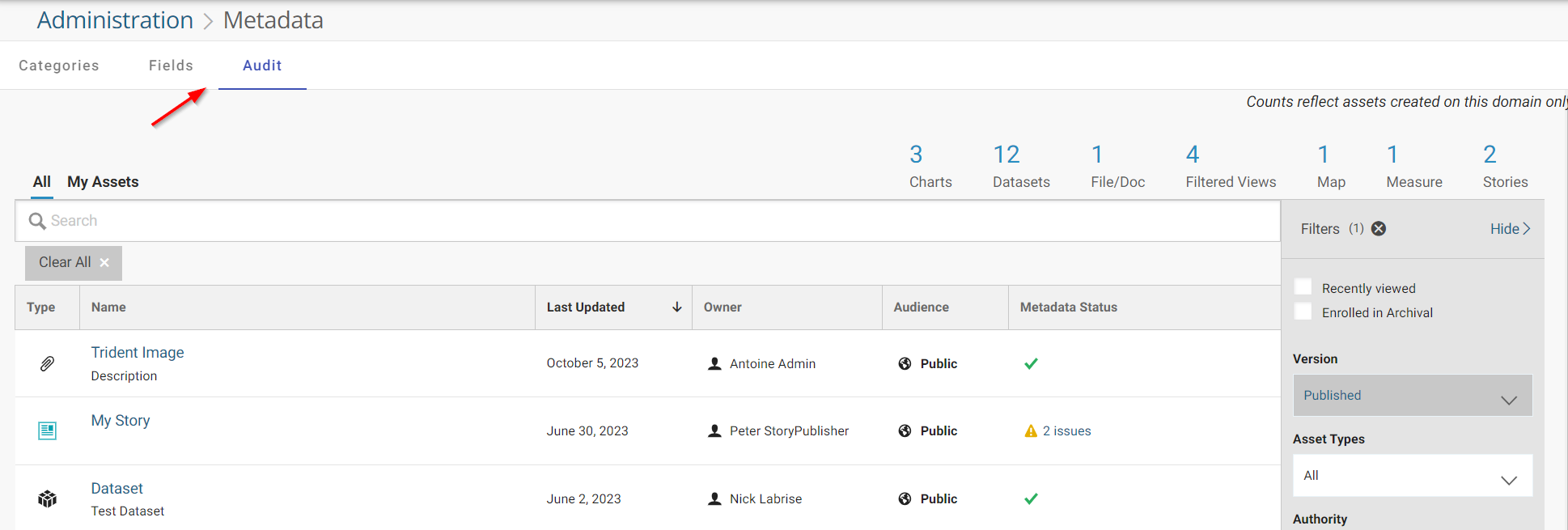
Task: Click the Nick Labrise owner name
Action: tap(766, 499)
